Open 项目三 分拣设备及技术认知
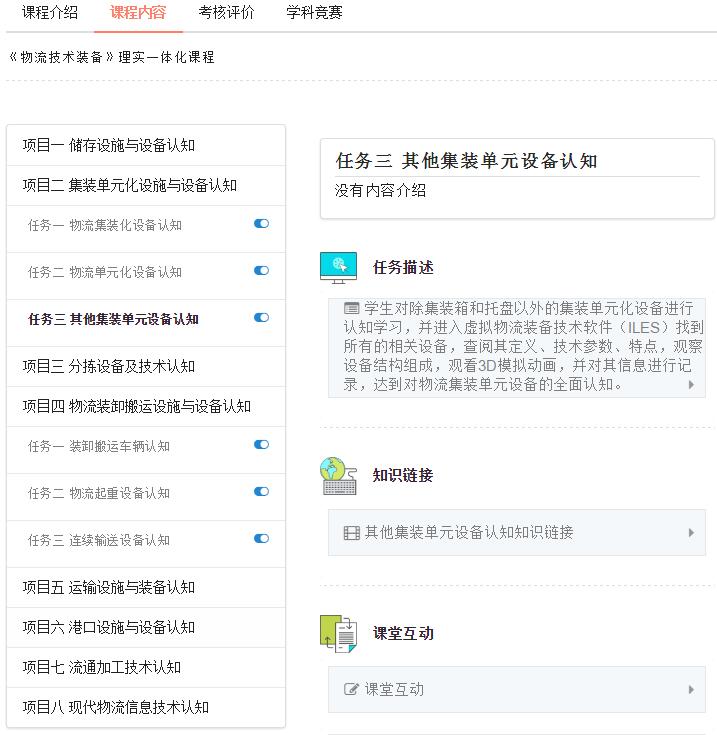The width and height of the screenshot is (717, 735). pyautogui.click(x=109, y=366)
